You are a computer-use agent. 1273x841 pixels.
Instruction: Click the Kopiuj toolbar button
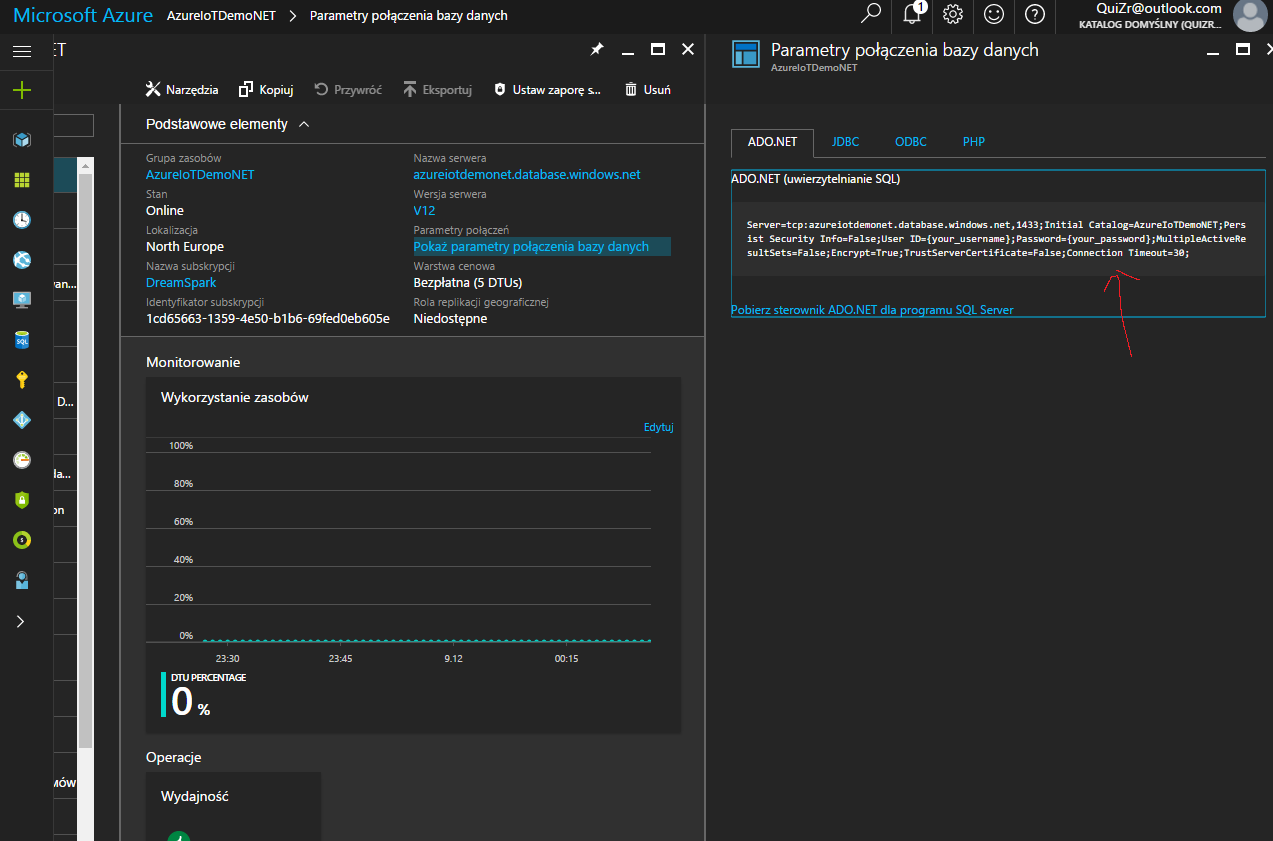(266, 90)
